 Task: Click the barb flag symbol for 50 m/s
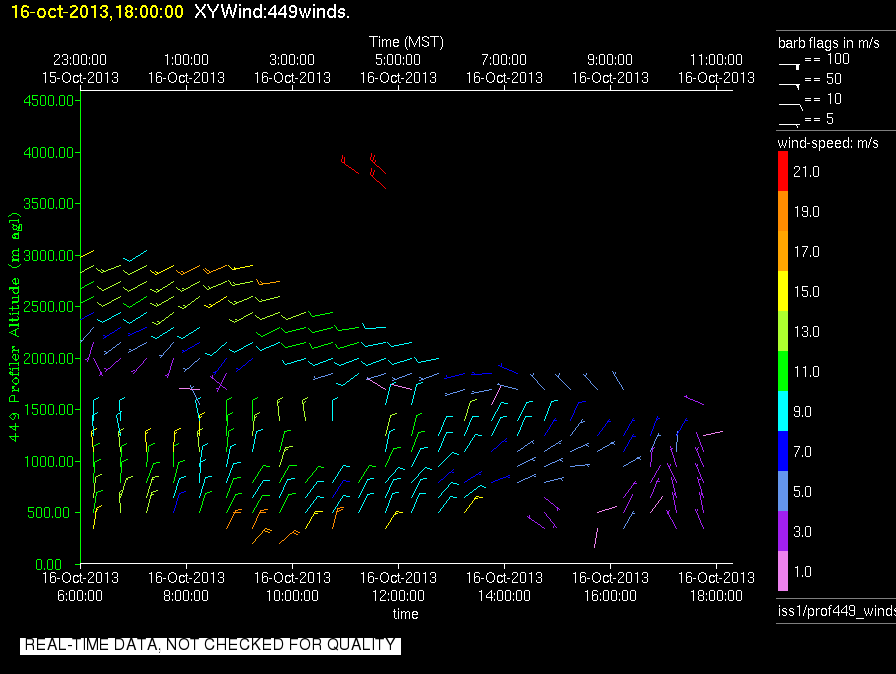(x=789, y=86)
